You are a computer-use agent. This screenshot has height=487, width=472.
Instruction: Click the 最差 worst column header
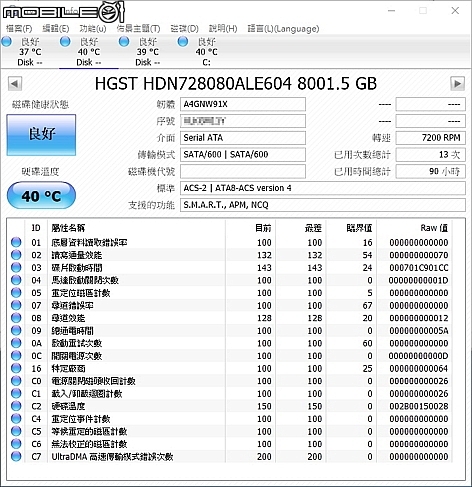[301, 228]
